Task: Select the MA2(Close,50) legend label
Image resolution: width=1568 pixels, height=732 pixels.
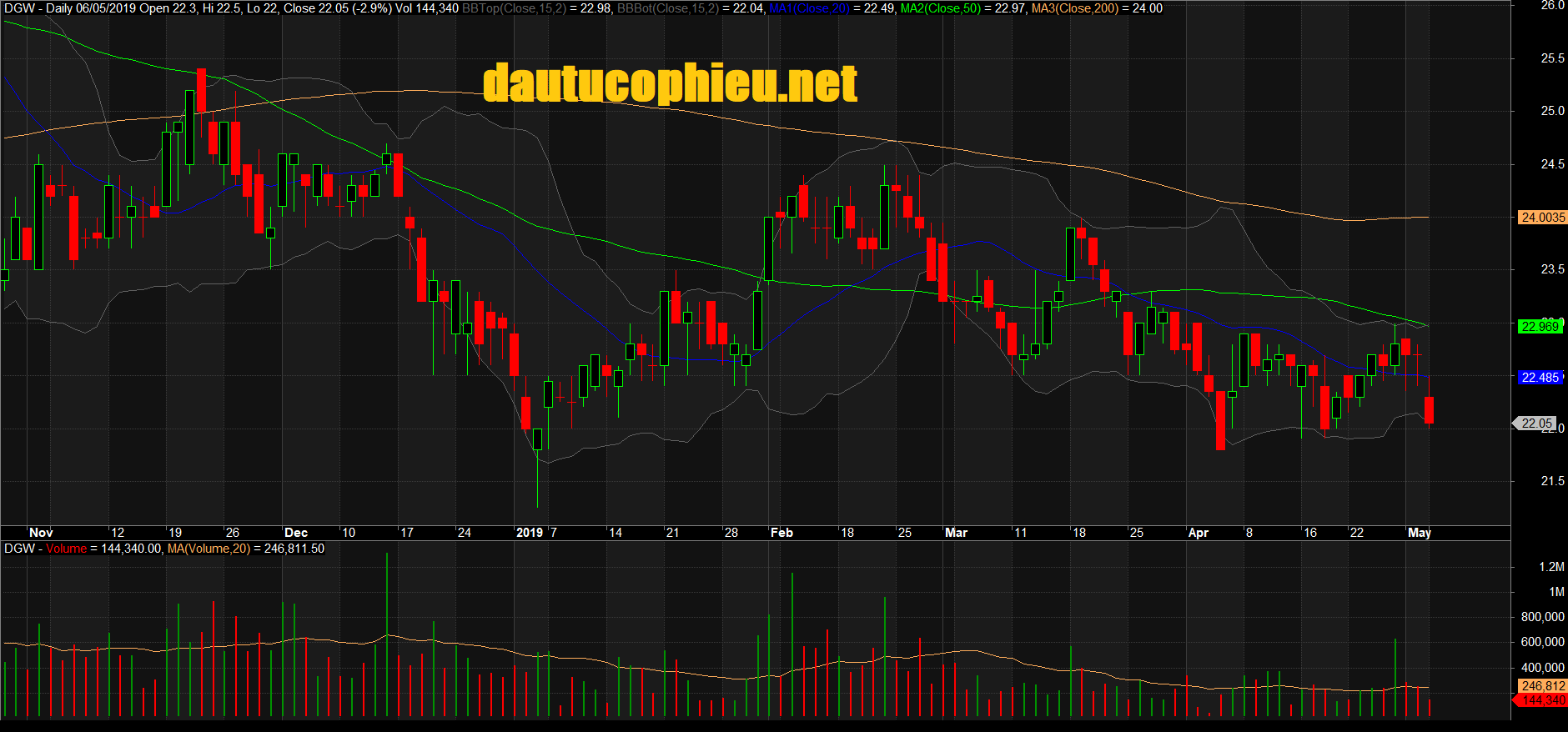Action: (940, 8)
